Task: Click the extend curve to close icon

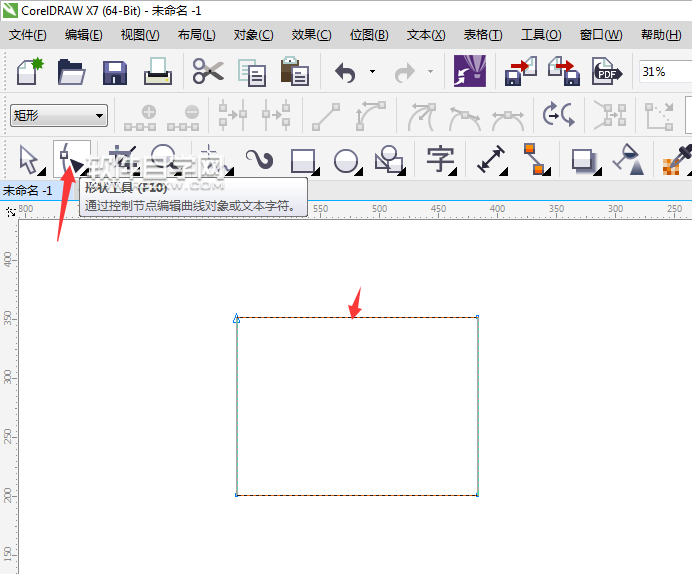Action: [x=659, y=116]
